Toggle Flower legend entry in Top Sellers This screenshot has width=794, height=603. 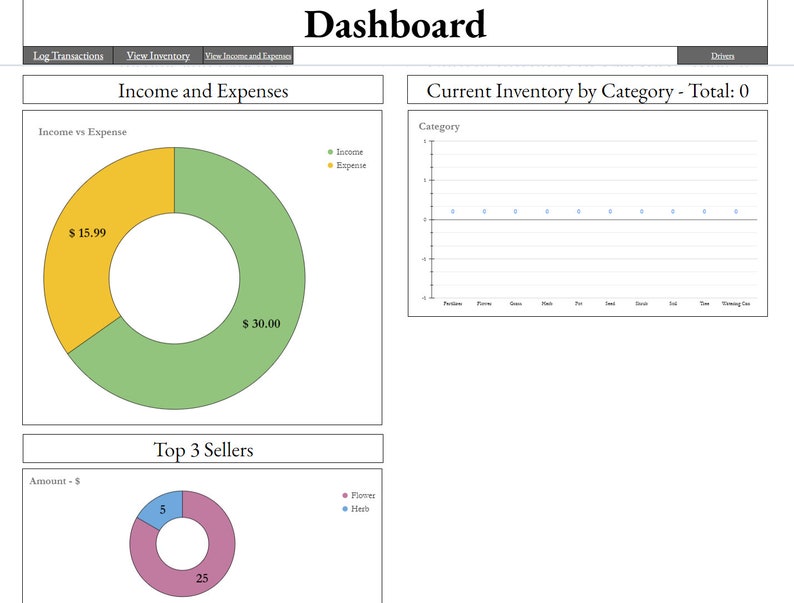(359, 495)
